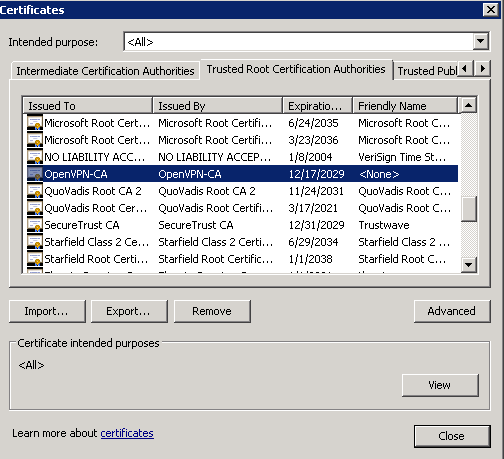Click certificate icon of OpenVPN-CA row
Viewport: 504px width, 459px height.
pyautogui.click(x=35, y=174)
